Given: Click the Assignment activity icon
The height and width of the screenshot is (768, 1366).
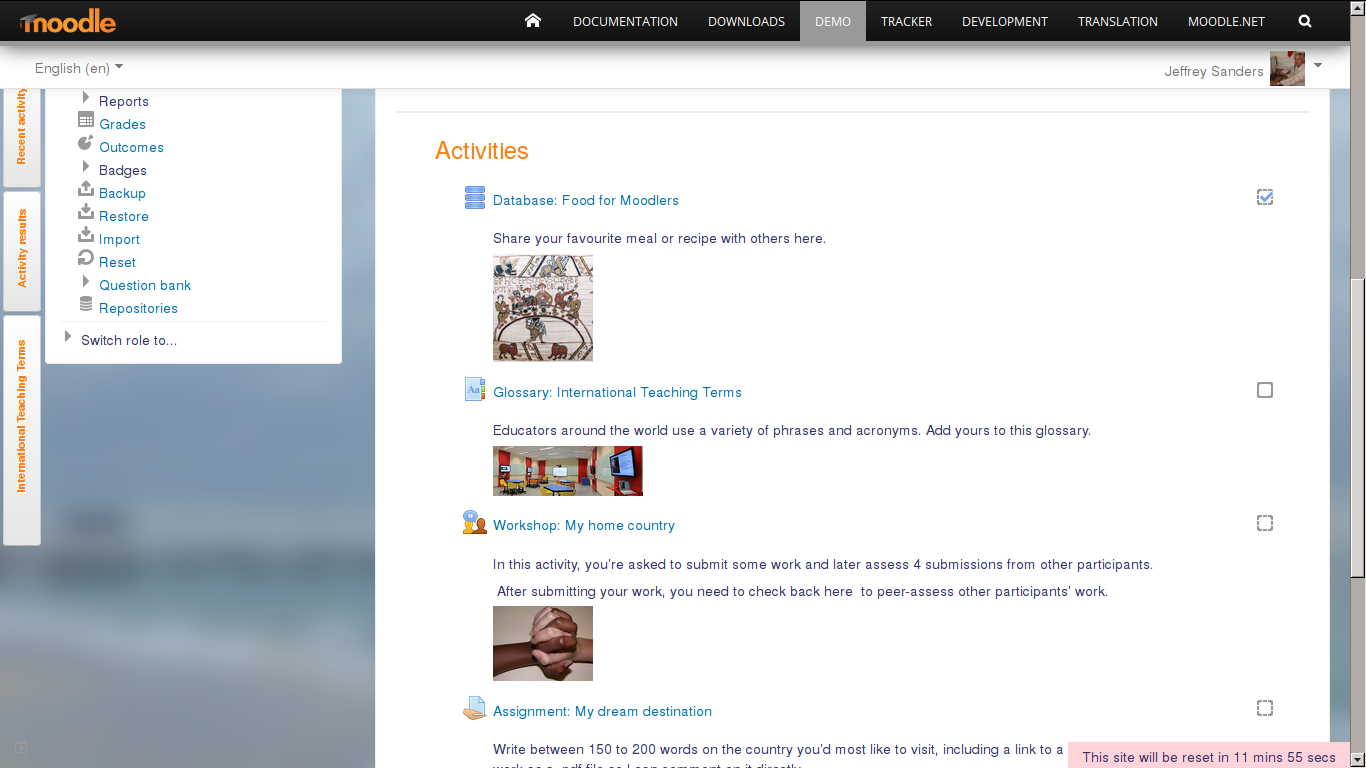Looking at the screenshot, I should [475, 709].
